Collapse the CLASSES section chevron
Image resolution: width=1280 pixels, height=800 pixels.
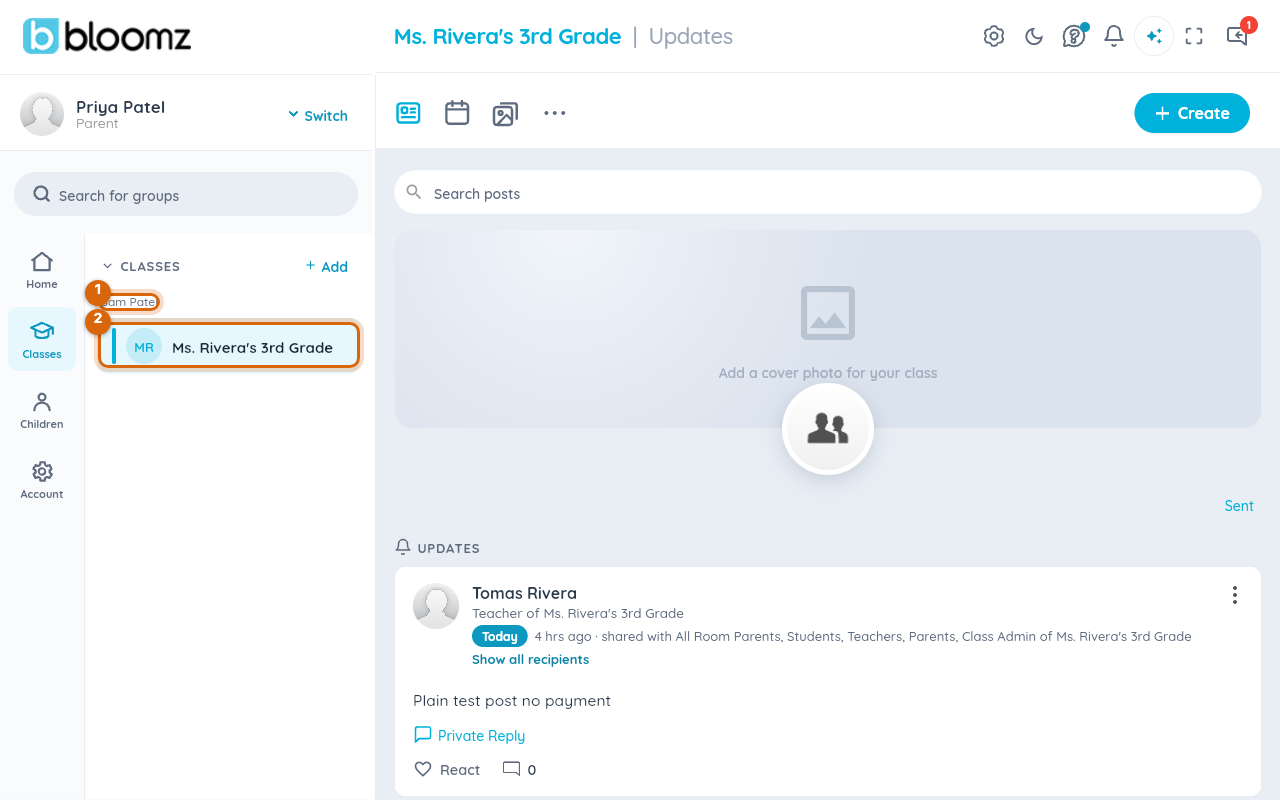pyautogui.click(x=108, y=266)
